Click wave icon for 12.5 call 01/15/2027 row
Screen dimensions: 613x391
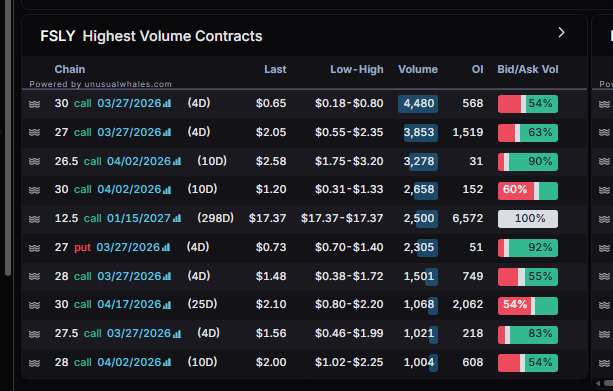pyautogui.click(x=34, y=219)
